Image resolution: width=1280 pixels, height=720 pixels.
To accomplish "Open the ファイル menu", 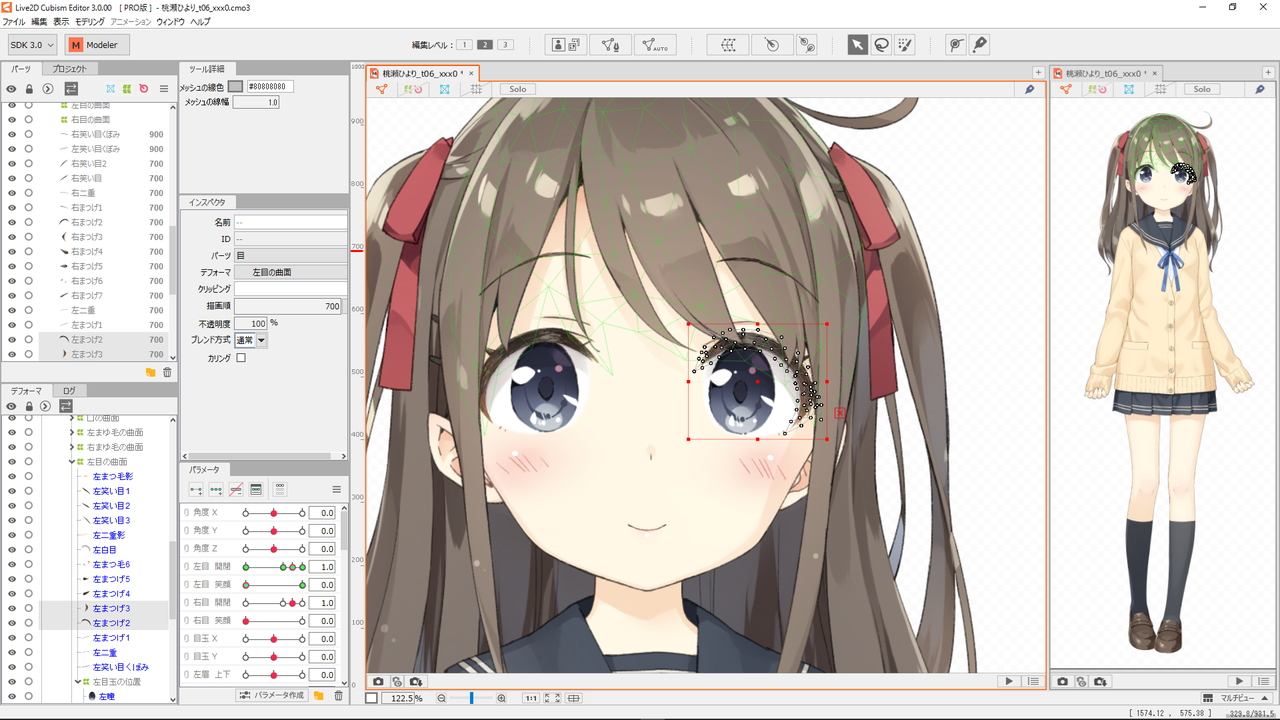I will [x=14, y=21].
